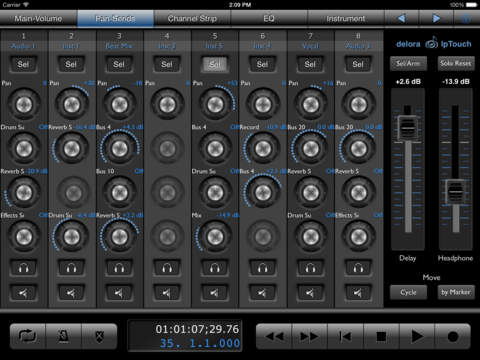Viewport: 480px width, 360px height.
Task: Open the EQ tab
Action: tap(269, 18)
